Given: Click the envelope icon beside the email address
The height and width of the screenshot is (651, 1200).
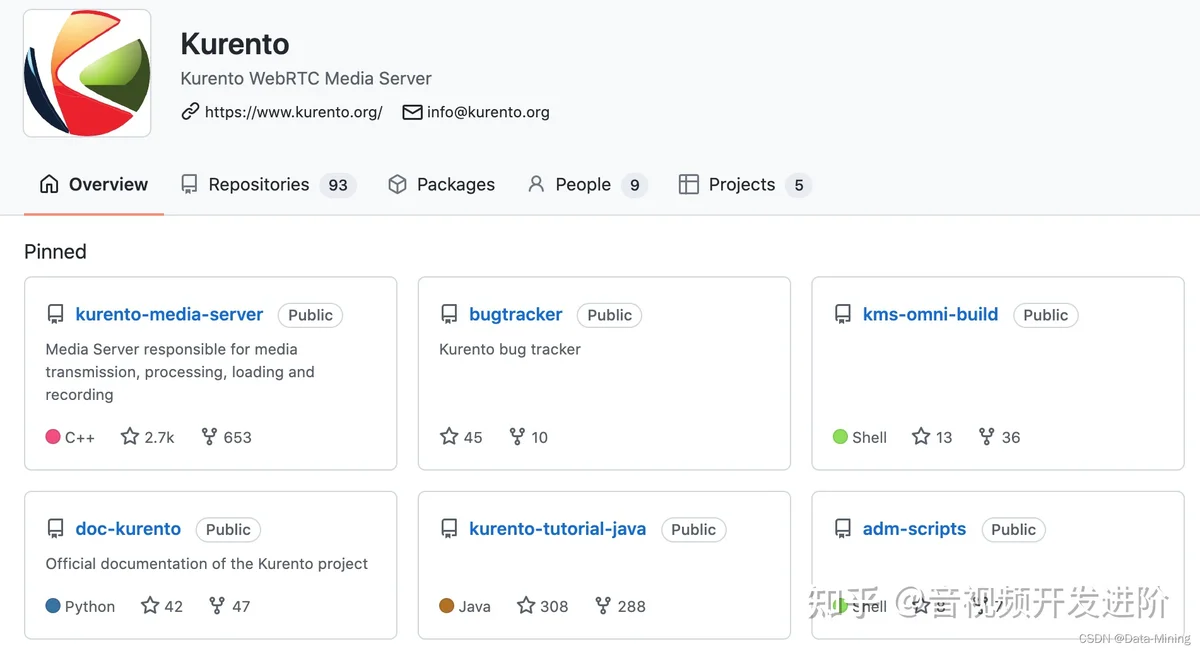Looking at the screenshot, I should (412, 112).
